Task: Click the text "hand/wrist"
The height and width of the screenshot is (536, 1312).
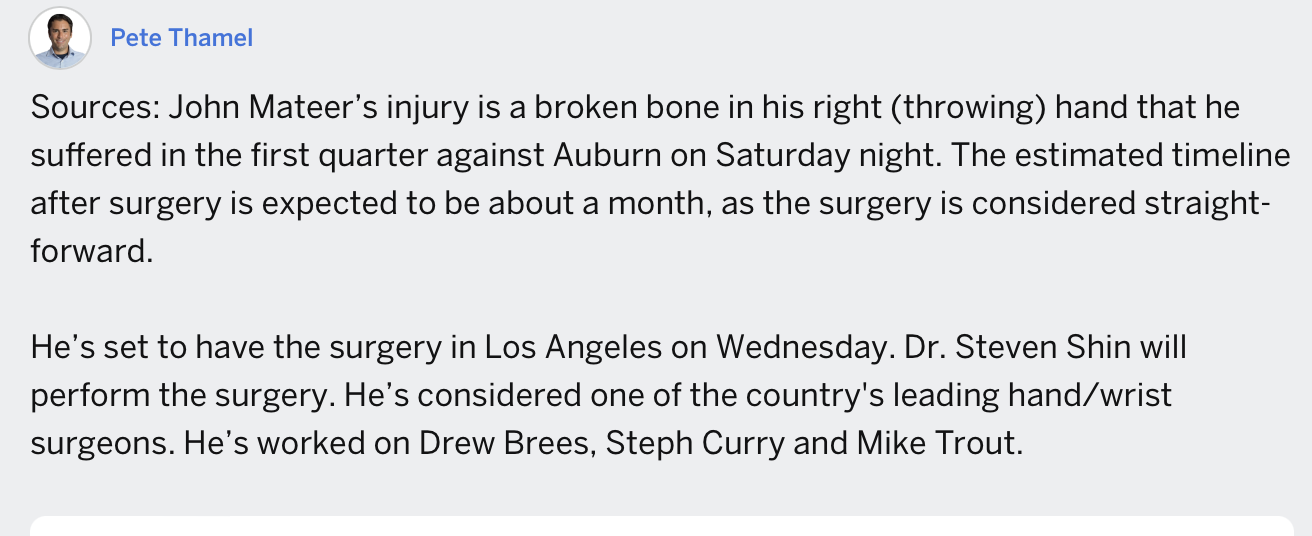Action: pos(1091,395)
